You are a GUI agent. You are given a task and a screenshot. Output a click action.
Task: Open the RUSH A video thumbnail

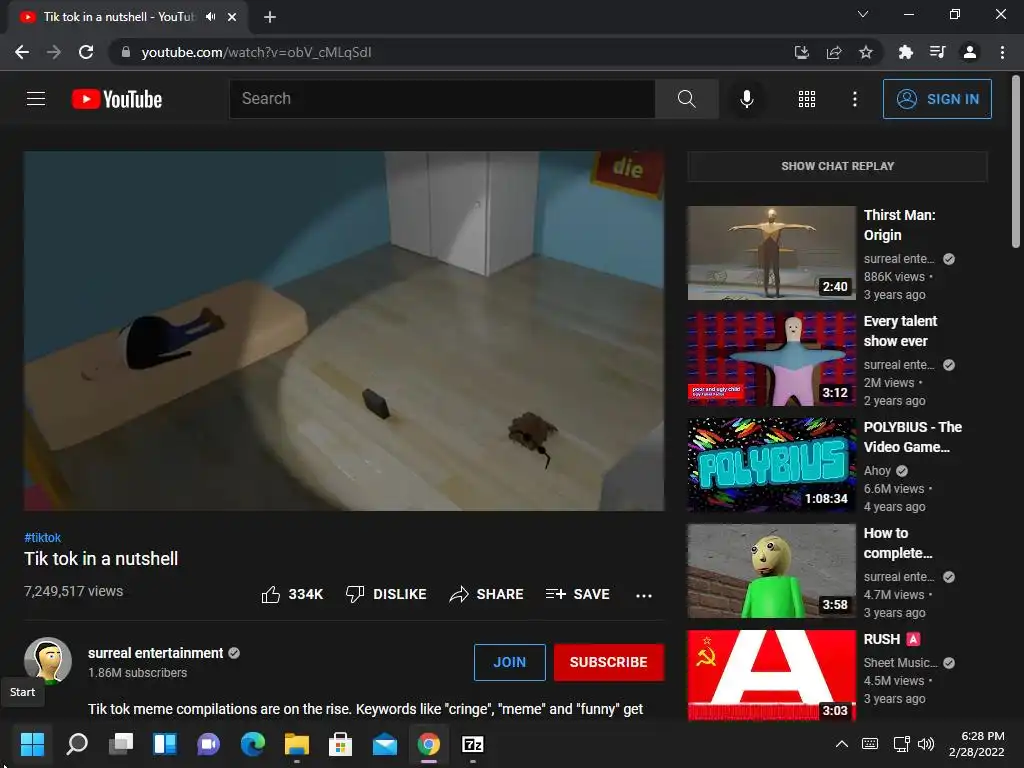point(771,675)
